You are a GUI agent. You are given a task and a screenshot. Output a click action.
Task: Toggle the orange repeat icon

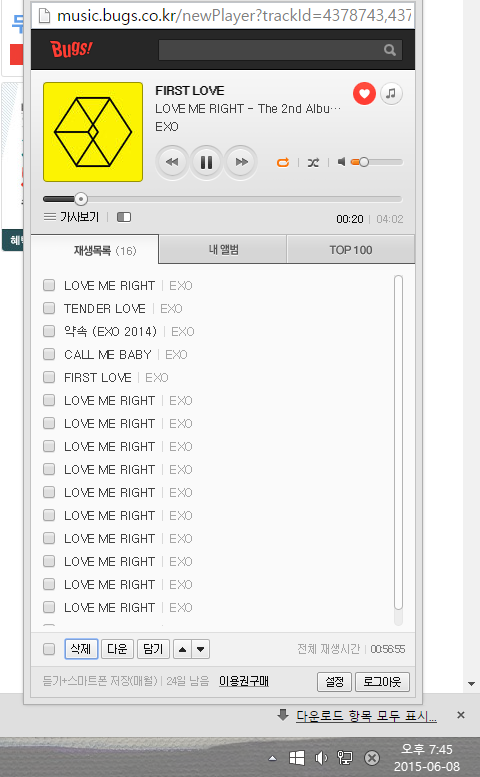pyautogui.click(x=283, y=162)
